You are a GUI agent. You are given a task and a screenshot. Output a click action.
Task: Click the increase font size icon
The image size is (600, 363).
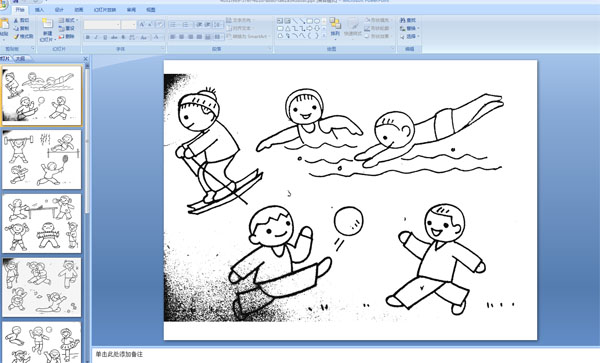[142, 25]
